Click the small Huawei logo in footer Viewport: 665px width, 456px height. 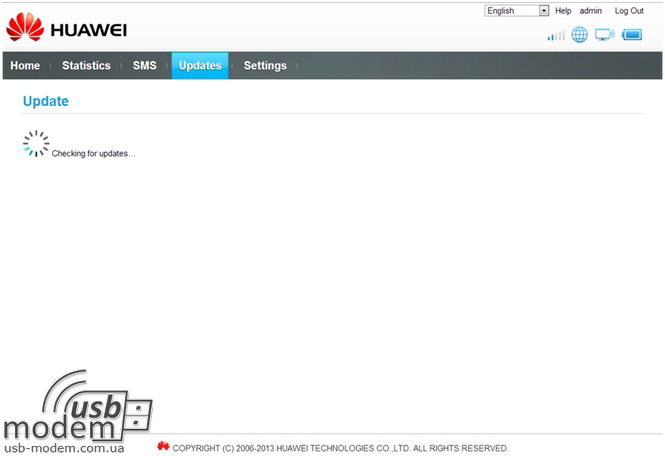[163, 446]
